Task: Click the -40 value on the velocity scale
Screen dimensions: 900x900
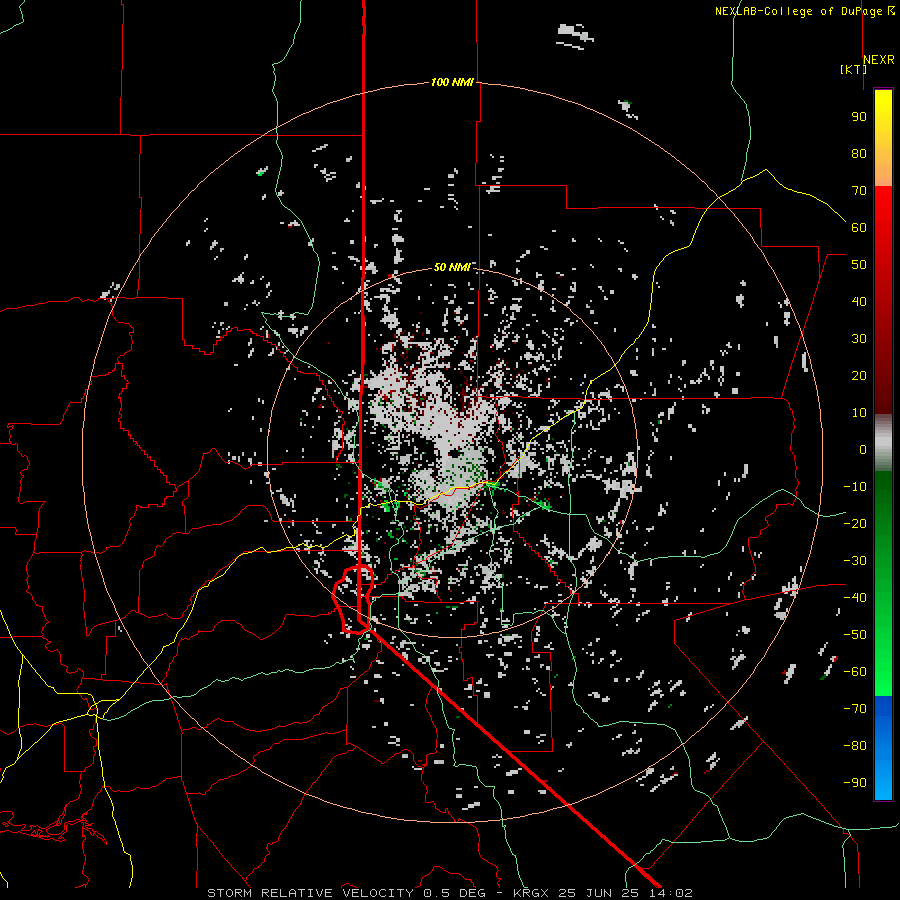Action: pyautogui.click(x=855, y=598)
